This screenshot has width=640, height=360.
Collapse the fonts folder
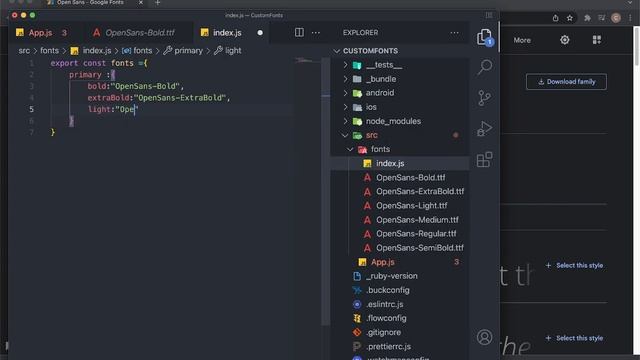(x=380, y=149)
